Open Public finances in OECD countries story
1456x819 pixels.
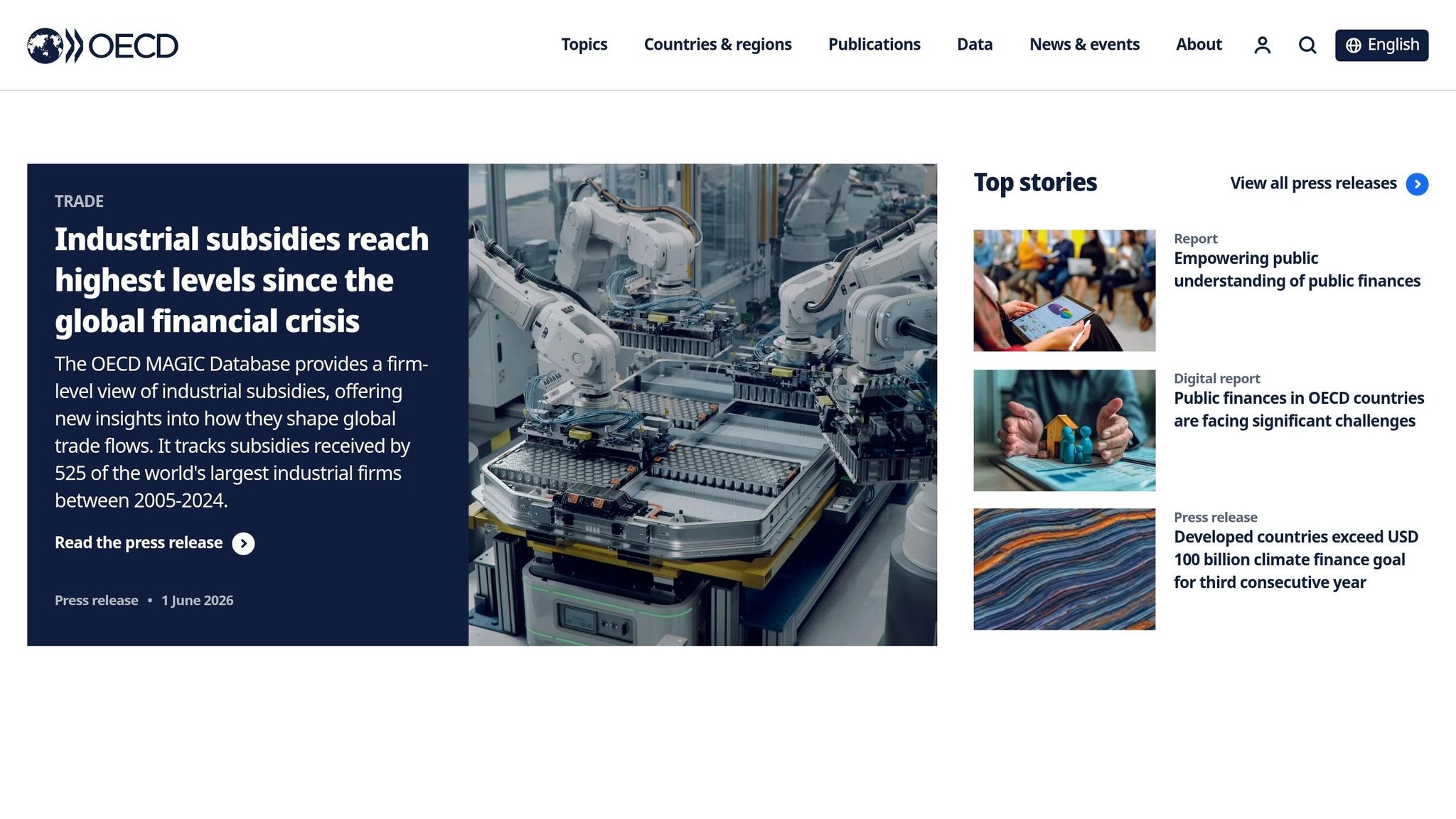click(x=1299, y=409)
